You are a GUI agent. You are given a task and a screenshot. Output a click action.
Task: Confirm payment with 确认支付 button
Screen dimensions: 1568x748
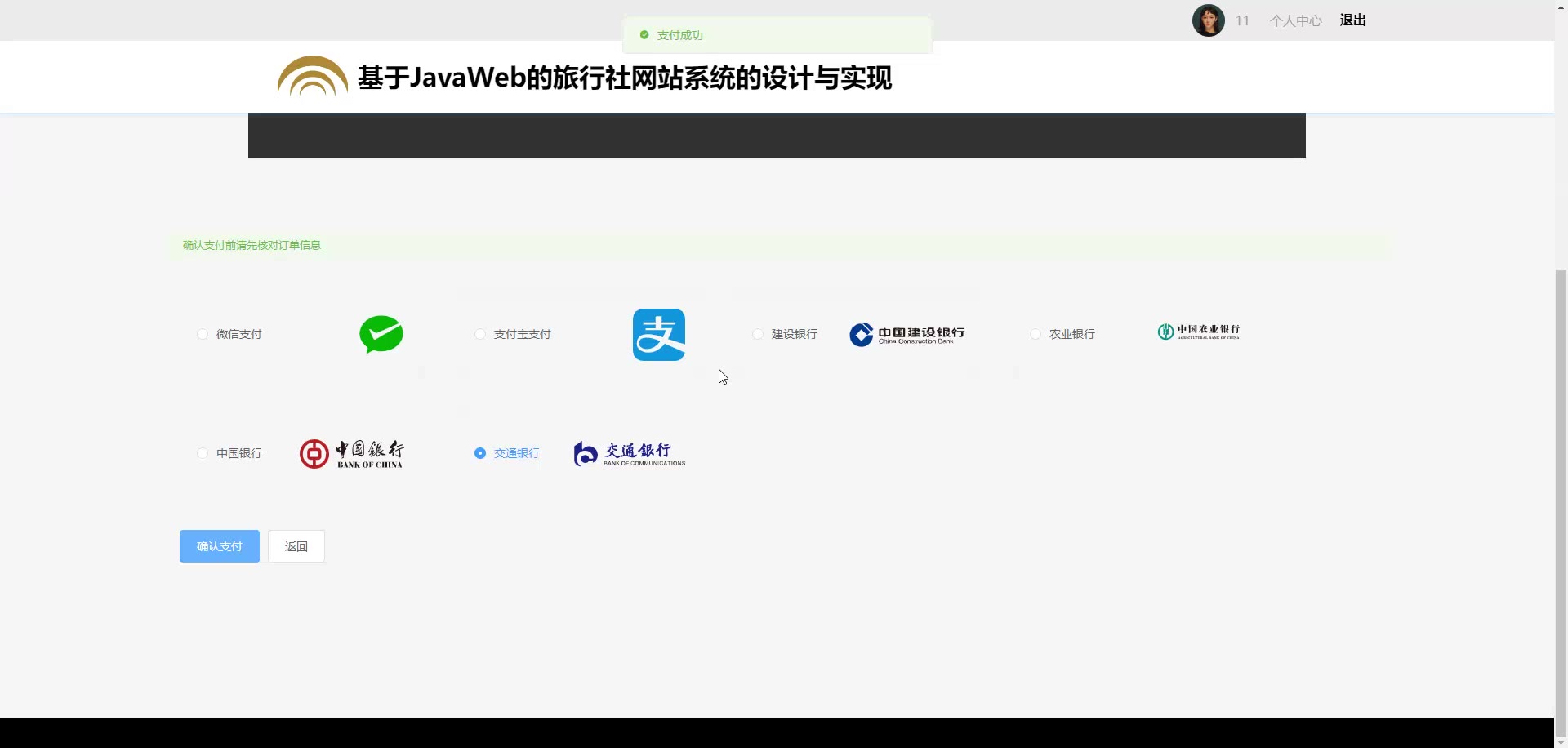tap(220, 546)
